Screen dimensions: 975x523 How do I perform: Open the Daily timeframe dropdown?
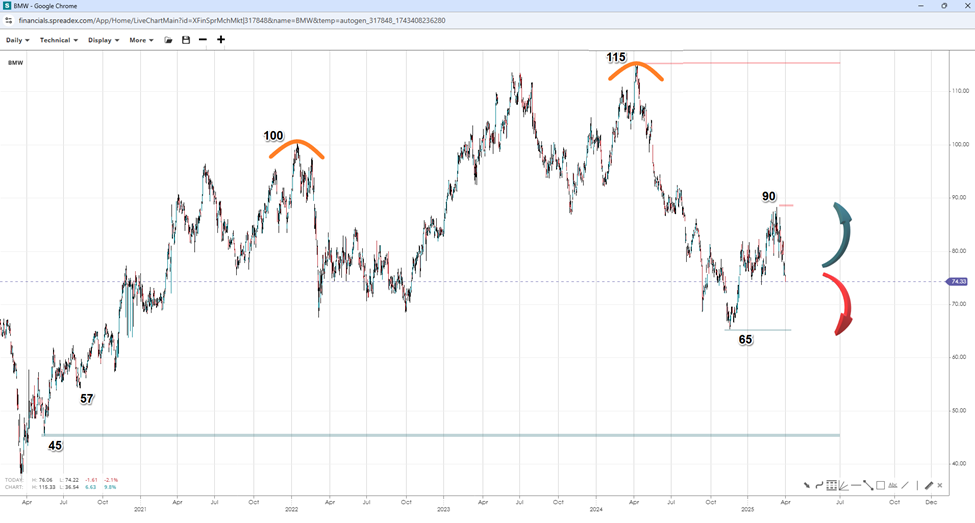(18, 40)
